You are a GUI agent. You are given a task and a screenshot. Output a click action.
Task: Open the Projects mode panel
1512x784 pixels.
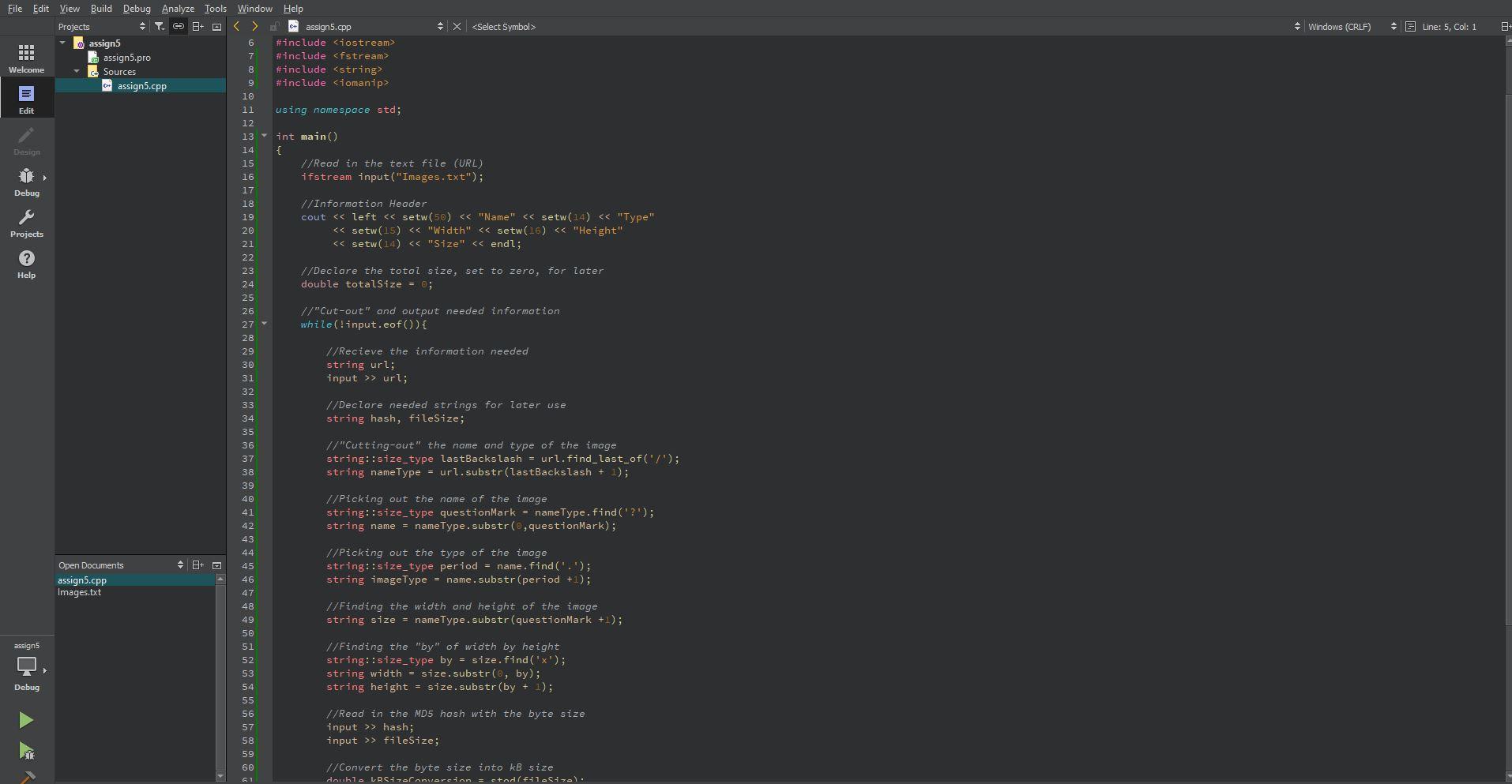coord(26,223)
